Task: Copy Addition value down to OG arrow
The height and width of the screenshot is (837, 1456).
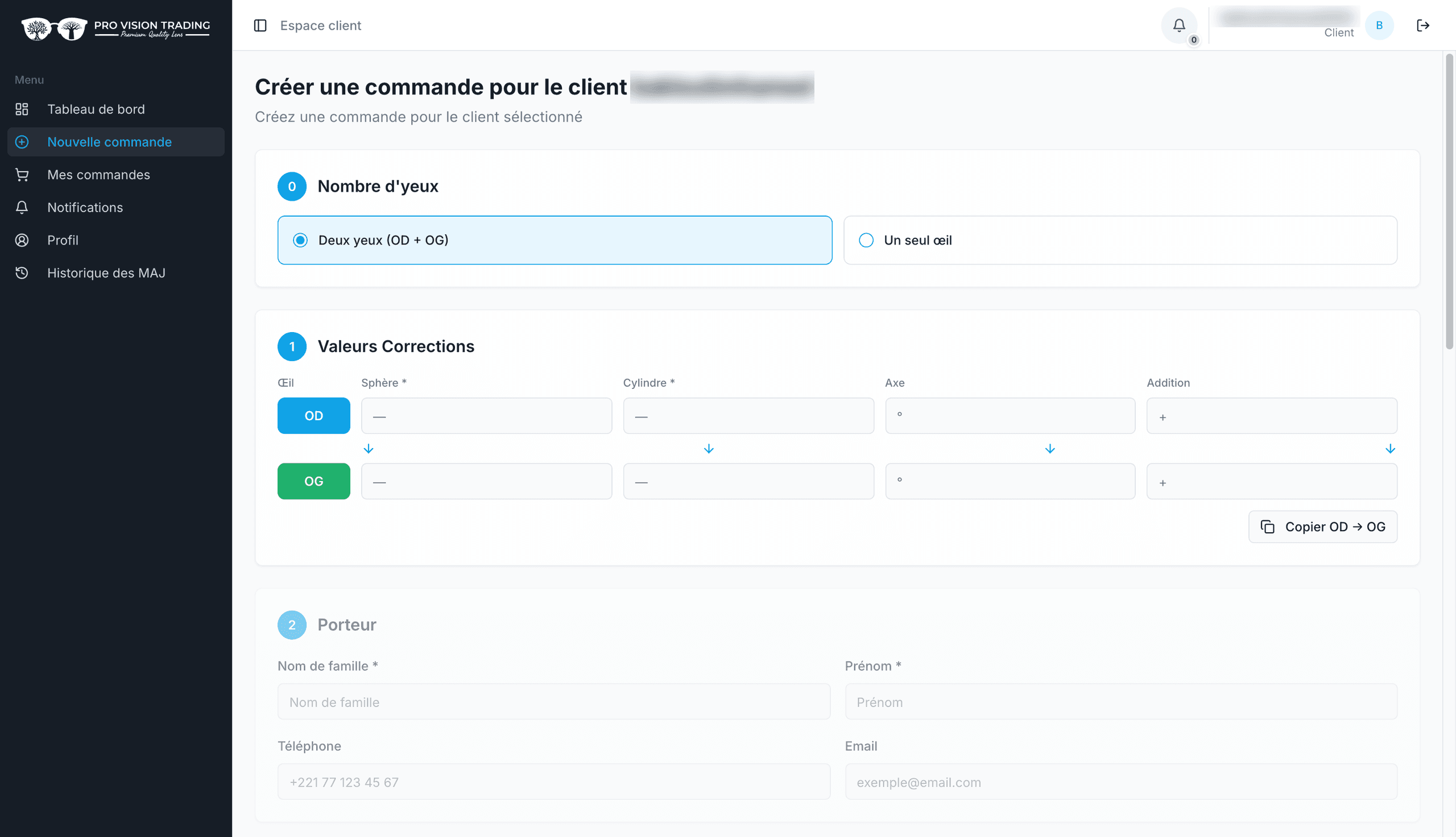Action: click(1390, 449)
